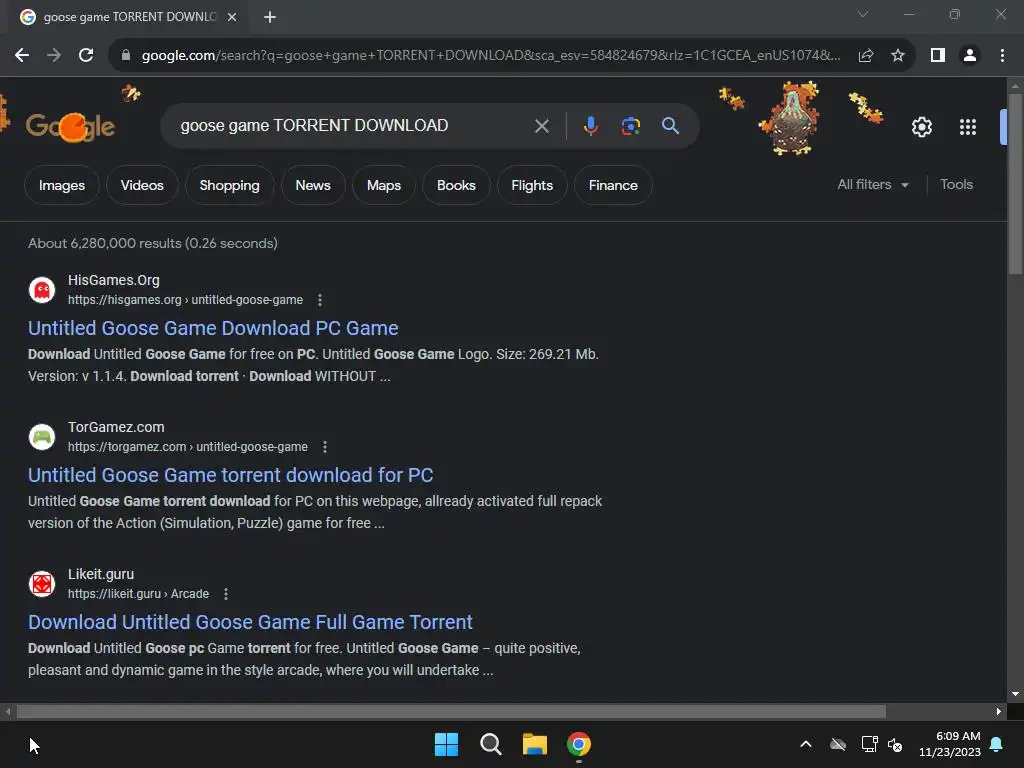
Task: Click the TorGamez.com site favicon
Action: pos(42,436)
